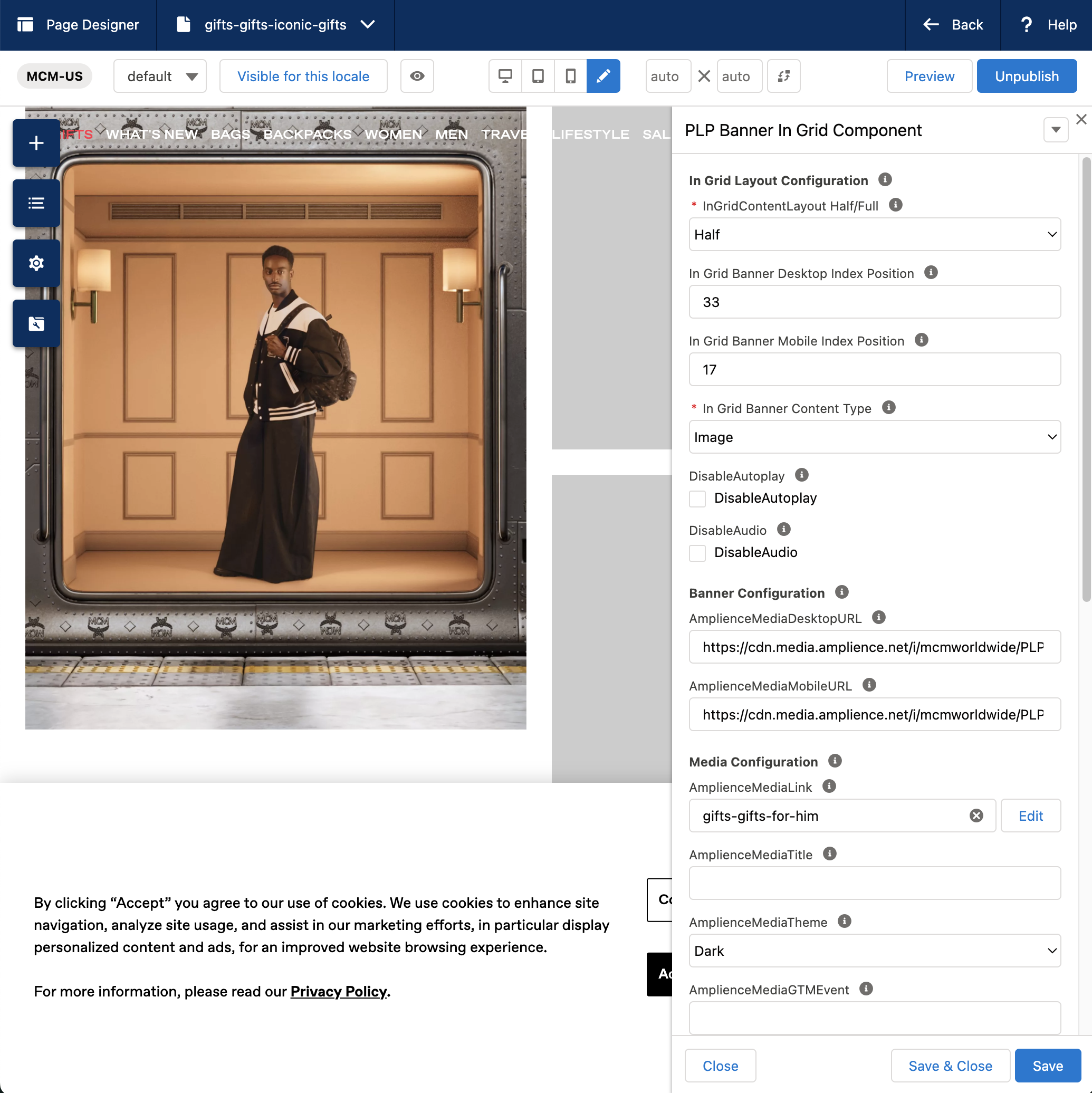Toggle the pencil edit mode button

click(x=603, y=76)
